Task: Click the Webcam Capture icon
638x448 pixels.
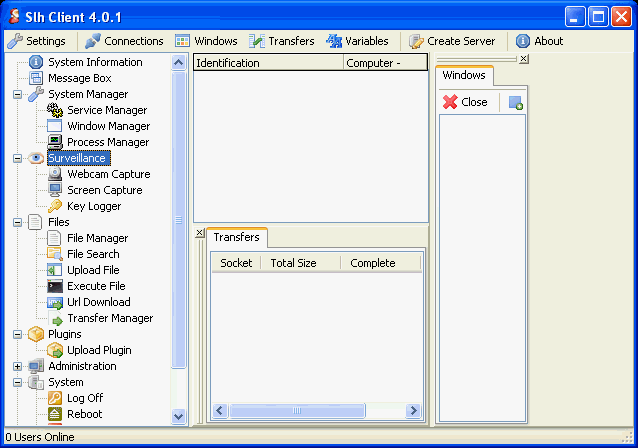Action: click(56, 174)
